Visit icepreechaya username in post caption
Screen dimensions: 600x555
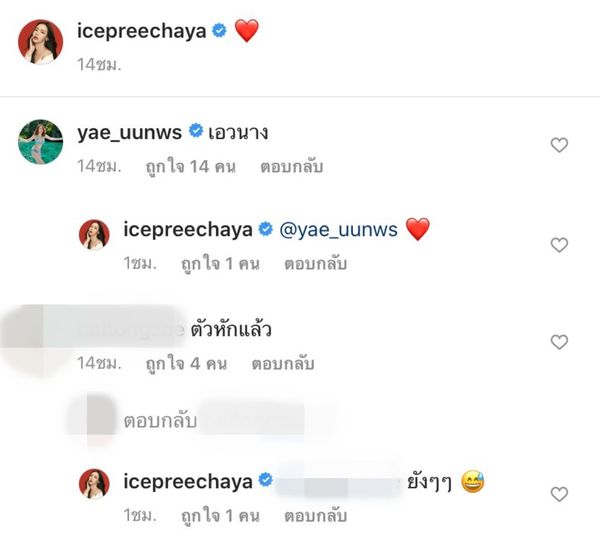(x=142, y=31)
